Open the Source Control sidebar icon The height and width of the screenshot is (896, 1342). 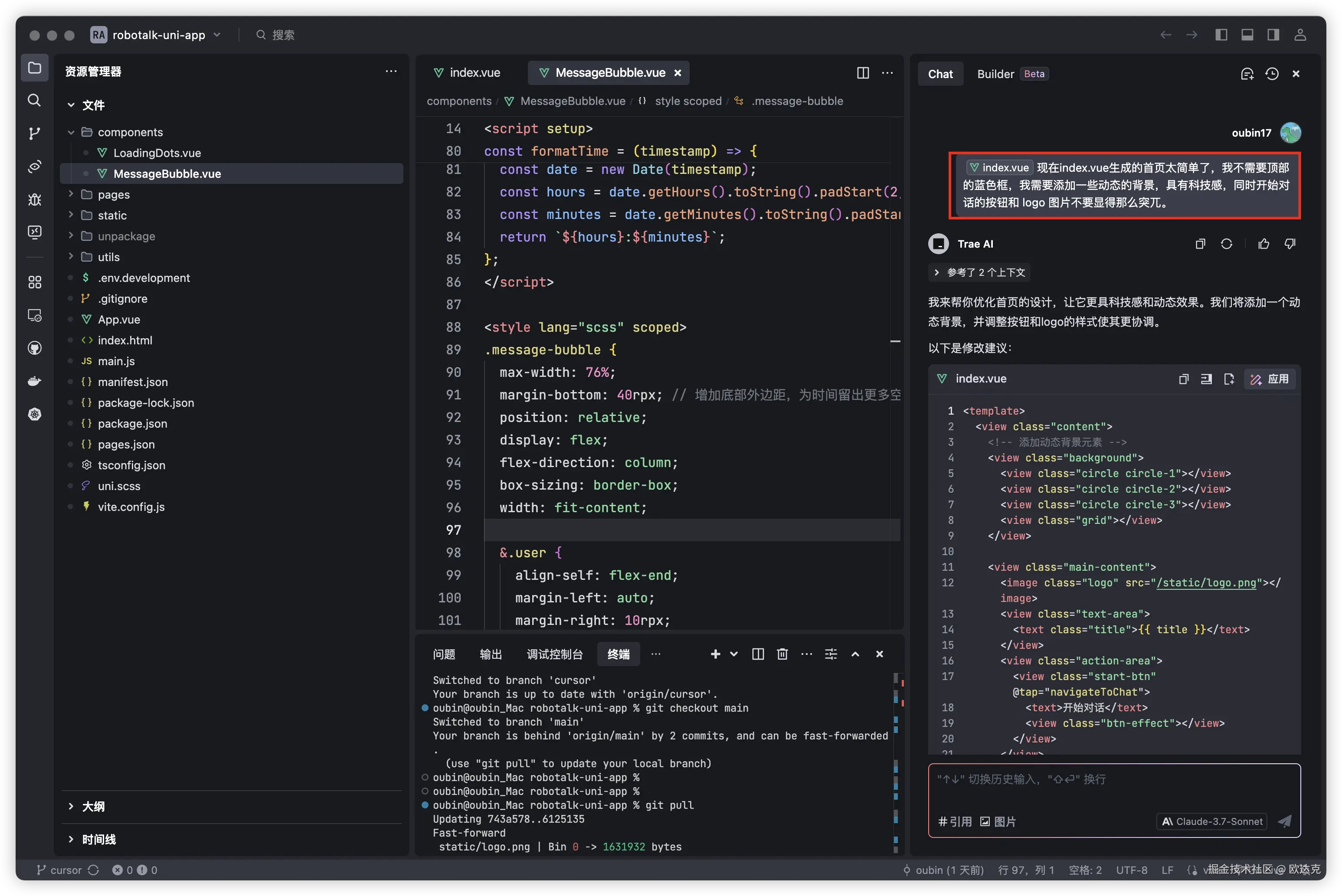pyautogui.click(x=34, y=133)
